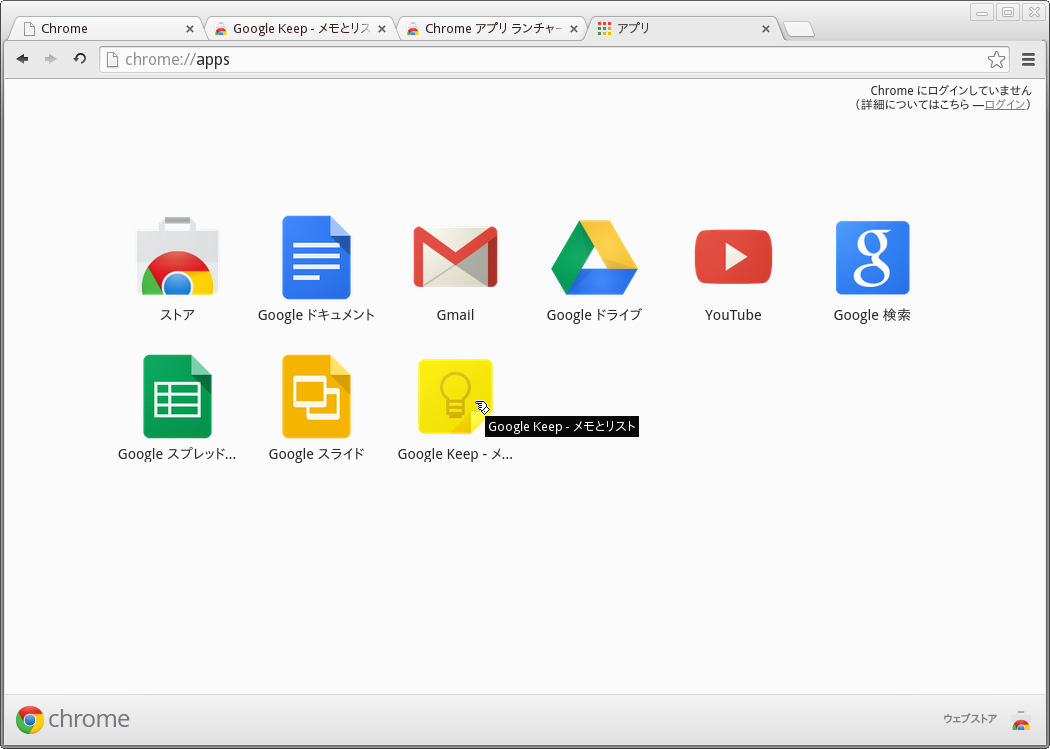Click the Google 検索 label
The width and height of the screenshot is (1050, 749).
(x=872, y=315)
